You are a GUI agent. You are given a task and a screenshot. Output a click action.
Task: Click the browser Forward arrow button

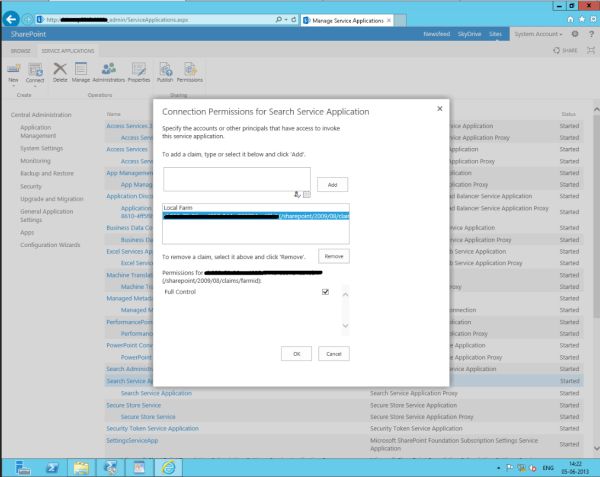(x=27, y=19)
